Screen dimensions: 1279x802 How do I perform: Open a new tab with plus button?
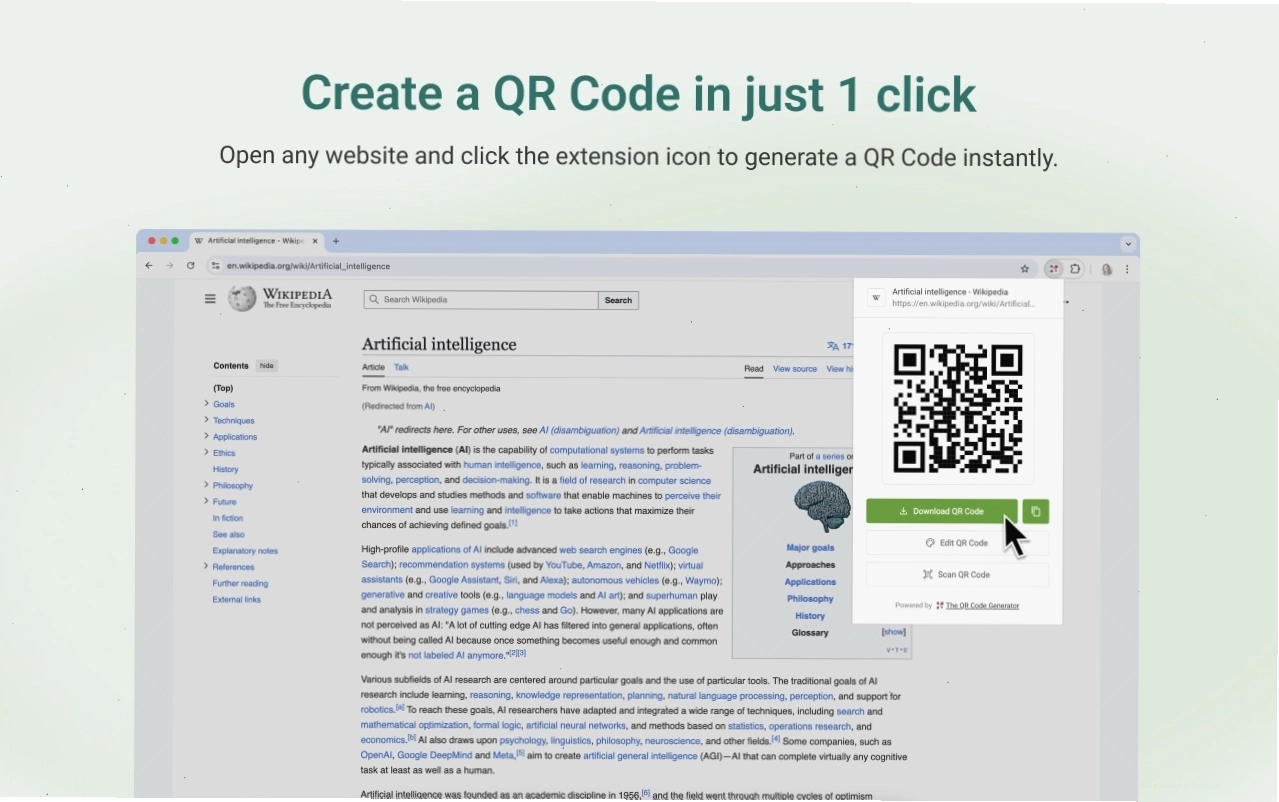click(336, 241)
